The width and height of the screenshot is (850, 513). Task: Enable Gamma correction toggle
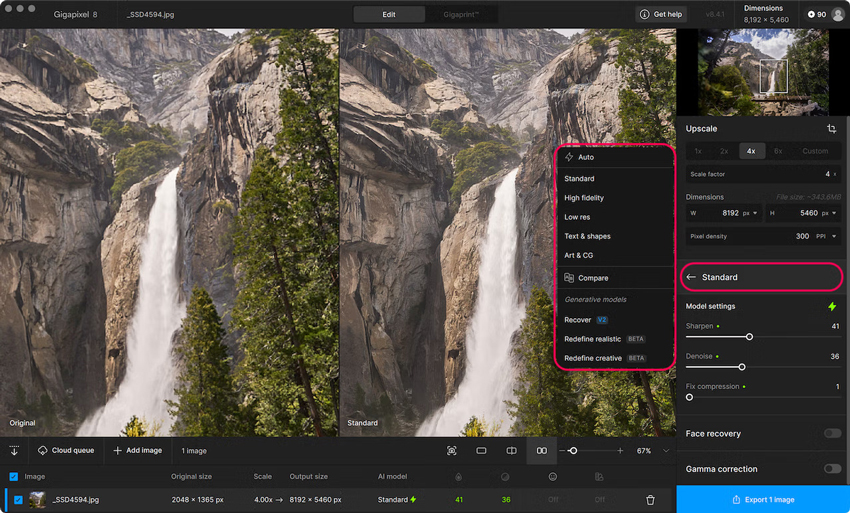click(x=832, y=469)
